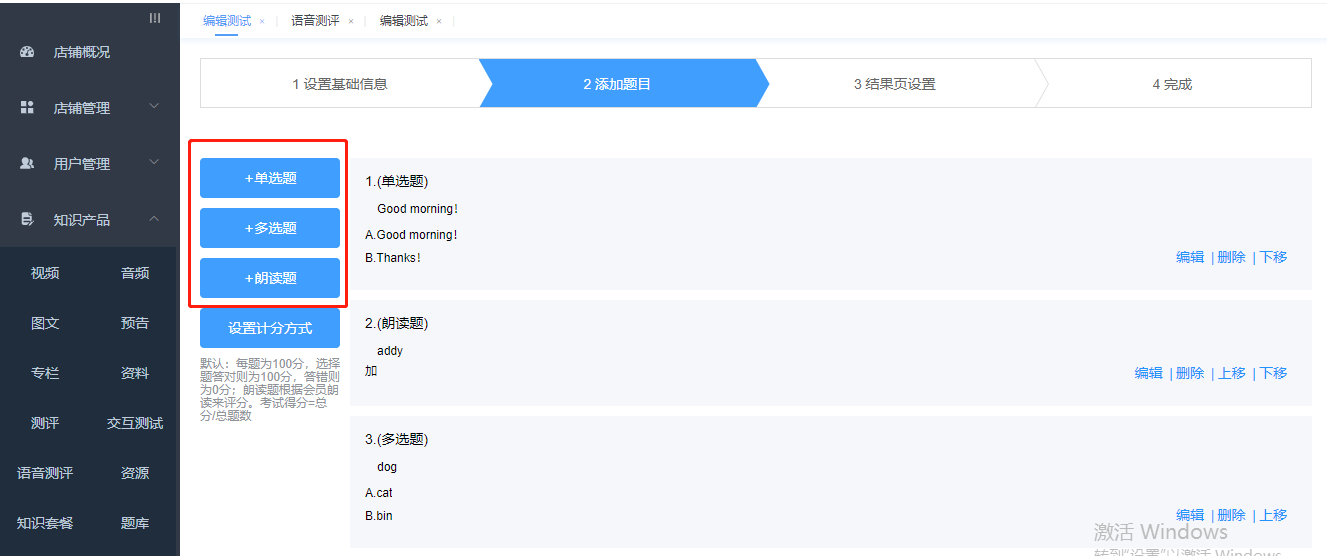This screenshot has height=556, width=1327.
Task: Click the 店铺管理 grid icon
Action: pos(27,108)
